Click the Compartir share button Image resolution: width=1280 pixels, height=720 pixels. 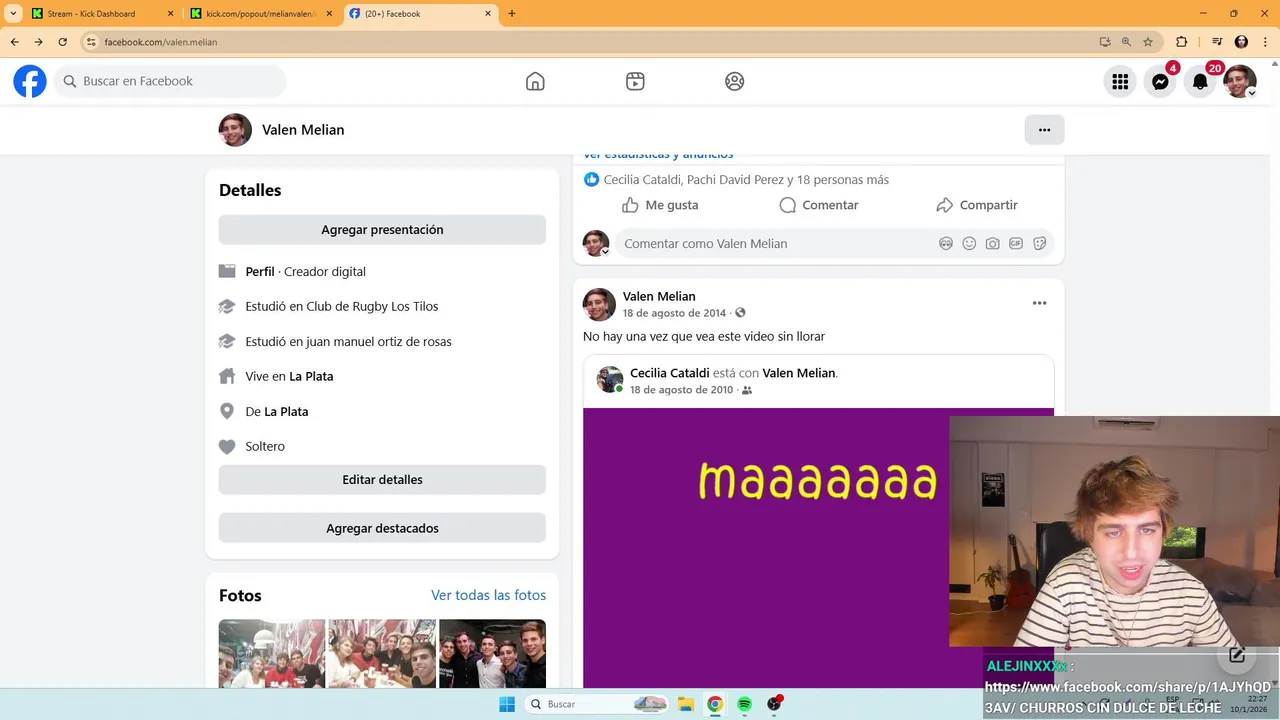977,205
